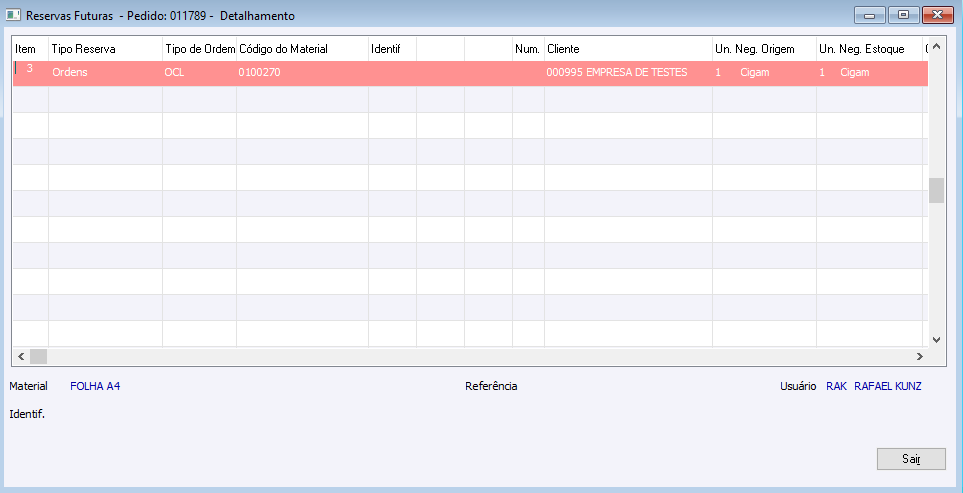Screen dimensions: 963x493
Task: Click Cigam under Un. Neg. Origem
Action: click(755, 72)
